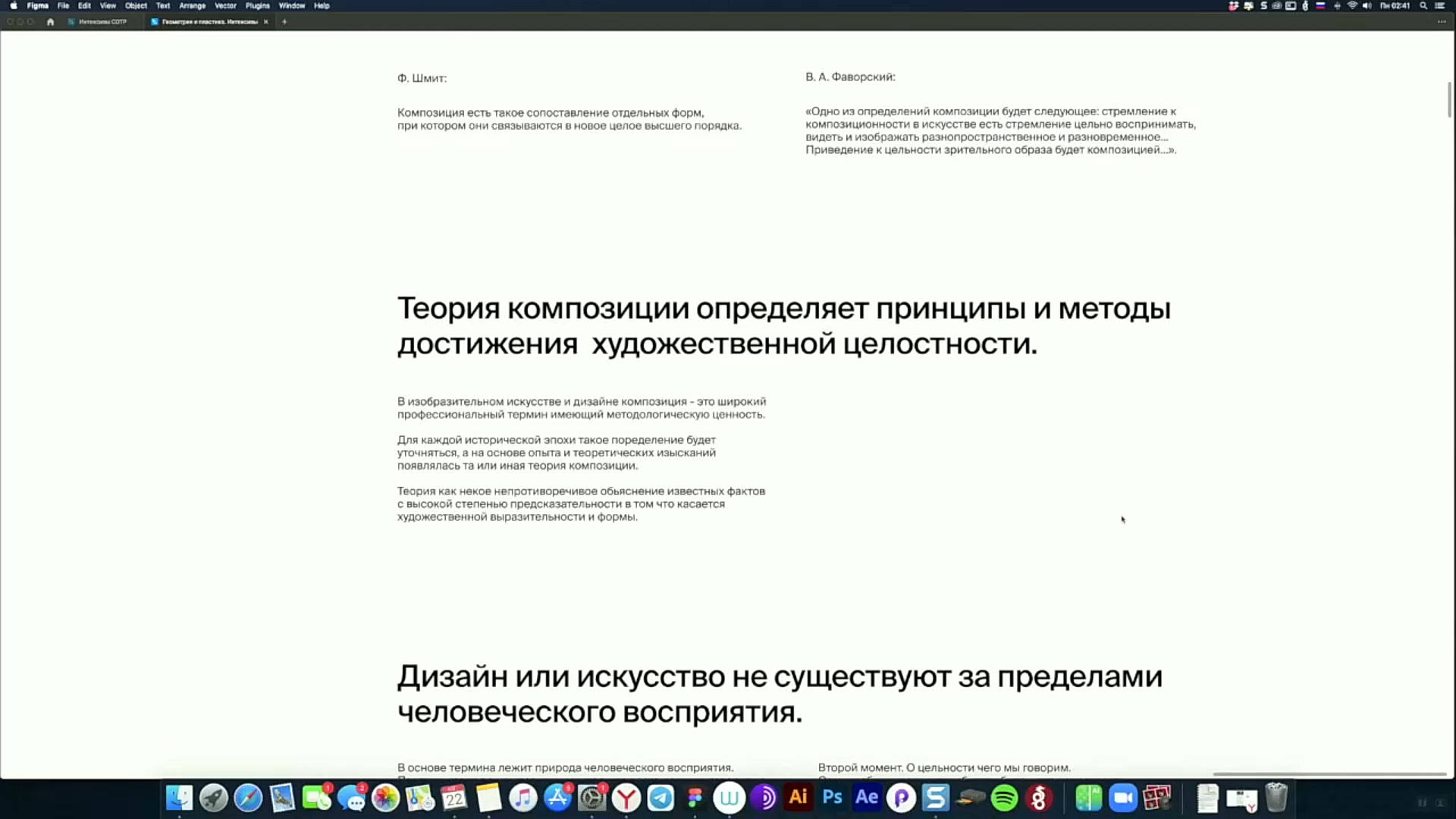The width and height of the screenshot is (1456, 819).
Task: Open Telegram from the dock
Action: 661,798
